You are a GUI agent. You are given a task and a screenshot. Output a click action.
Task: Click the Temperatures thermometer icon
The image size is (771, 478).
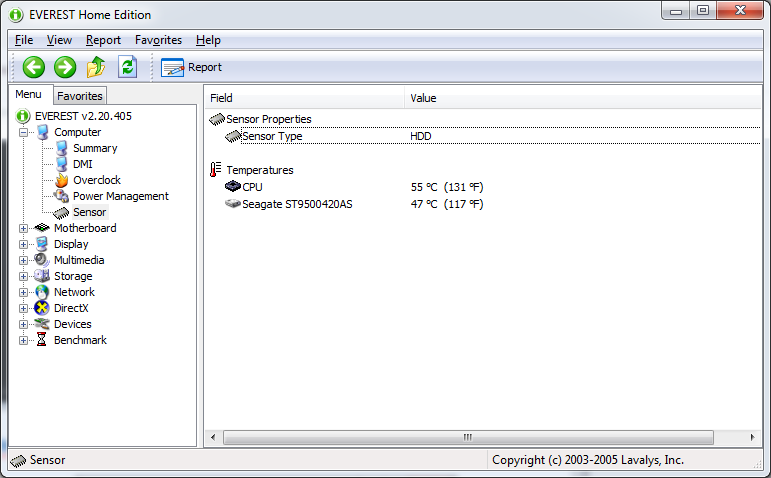click(215, 170)
